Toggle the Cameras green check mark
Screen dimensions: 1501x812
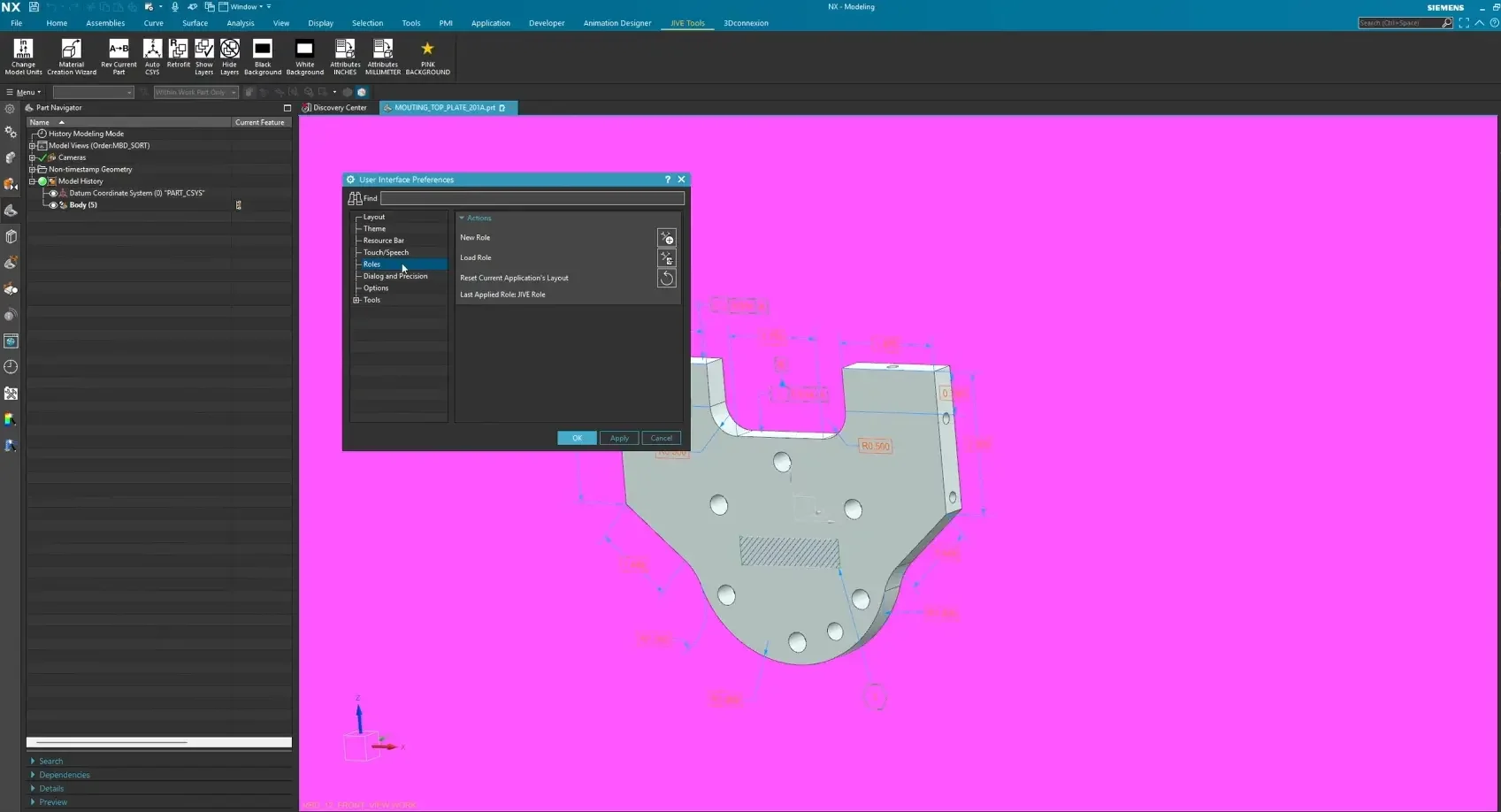(42, 157)
